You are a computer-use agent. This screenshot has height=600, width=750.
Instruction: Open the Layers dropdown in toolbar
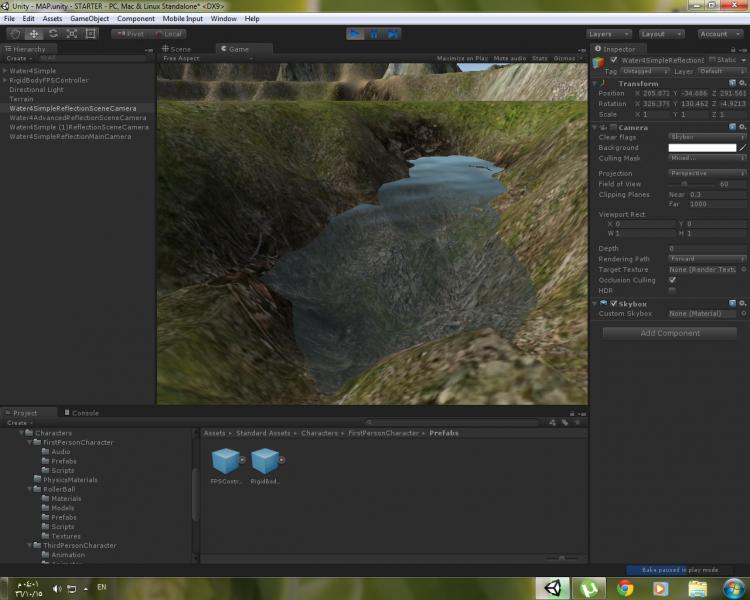[x=609, y=34]
